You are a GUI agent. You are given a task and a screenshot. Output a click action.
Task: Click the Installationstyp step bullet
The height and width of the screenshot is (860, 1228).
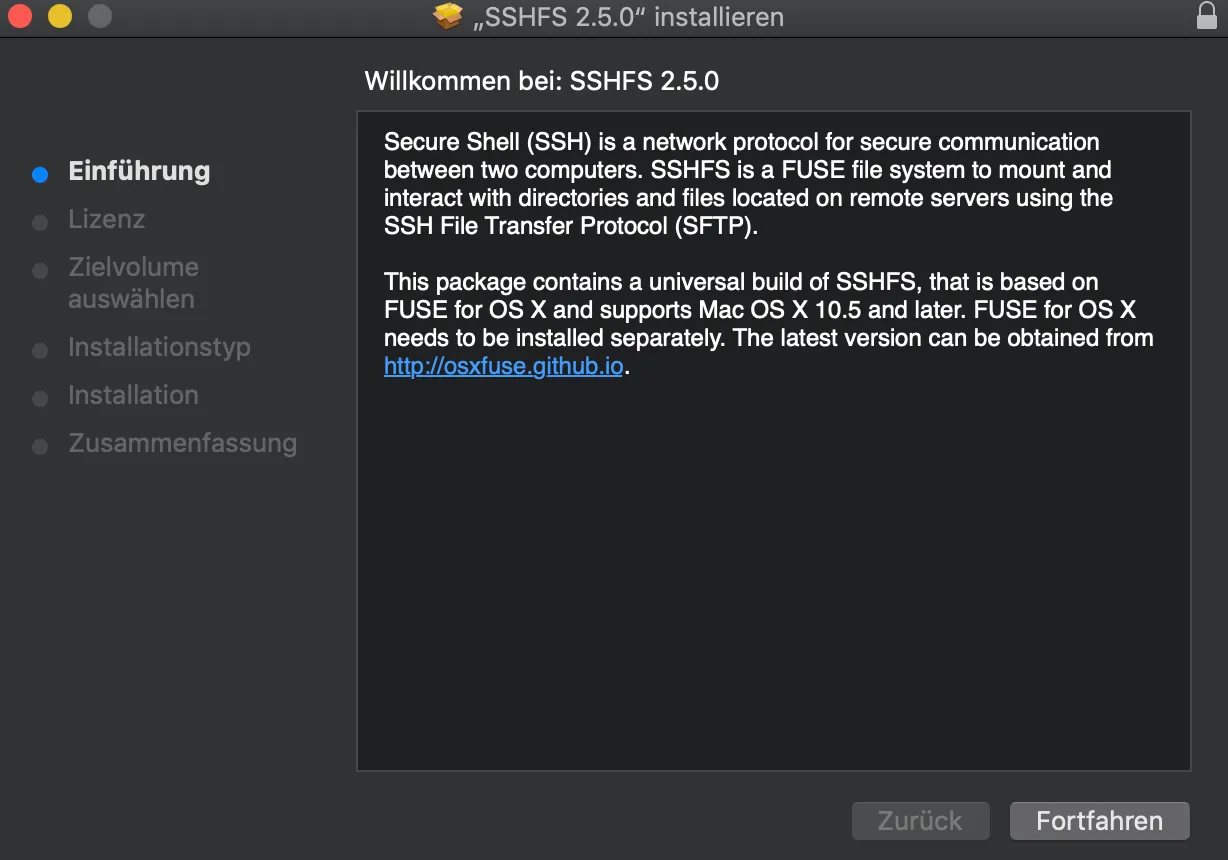point(40,350)
